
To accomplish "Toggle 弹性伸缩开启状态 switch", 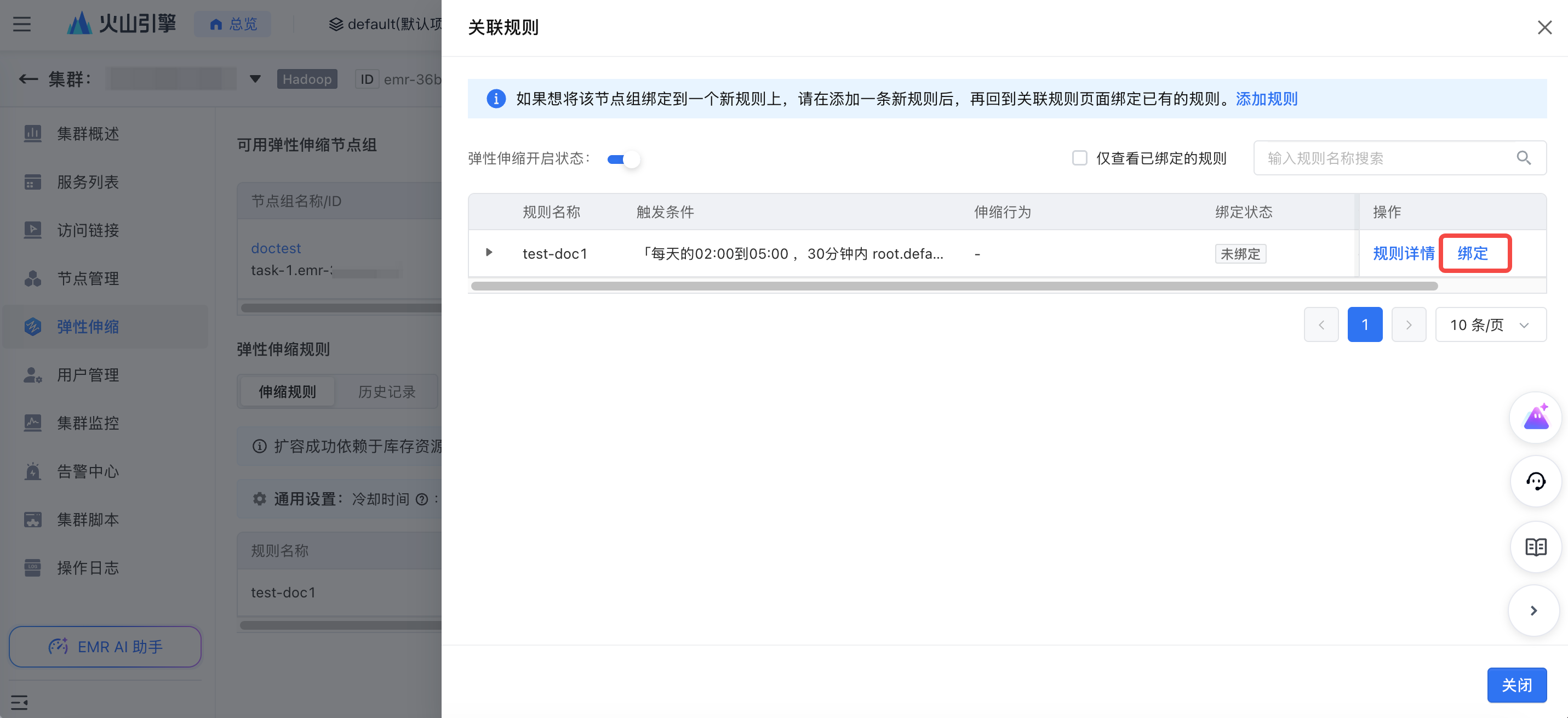I will tap(623, 159).
